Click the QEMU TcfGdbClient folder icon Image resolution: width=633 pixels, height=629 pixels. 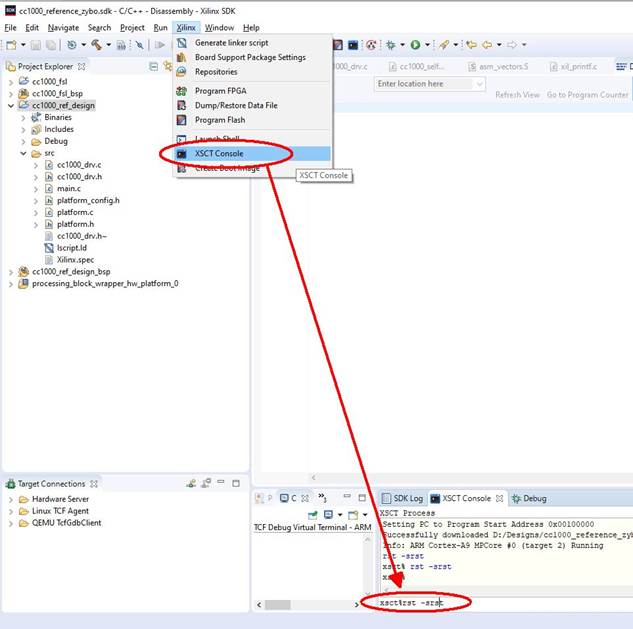pyautogui.click(x=22, y=523)
